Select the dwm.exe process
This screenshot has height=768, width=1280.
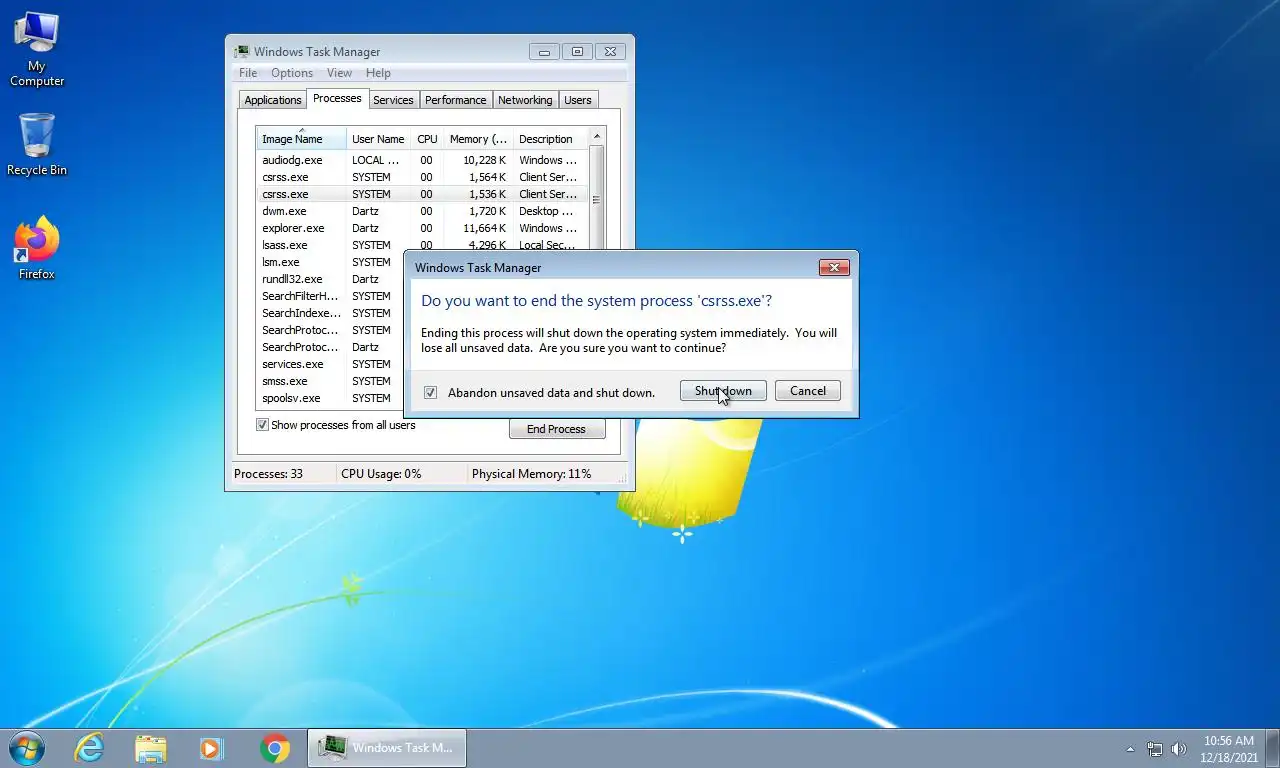click(x=422, y=211)
